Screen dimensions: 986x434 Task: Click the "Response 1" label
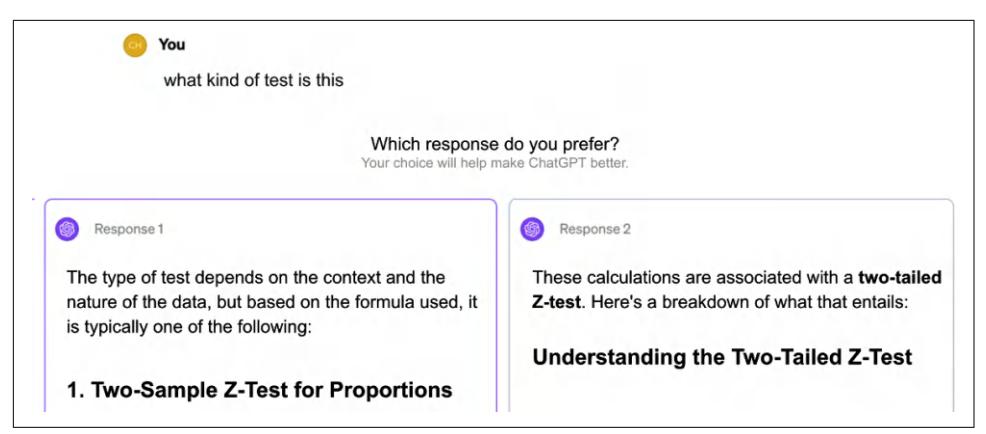[x=128, y=229]
